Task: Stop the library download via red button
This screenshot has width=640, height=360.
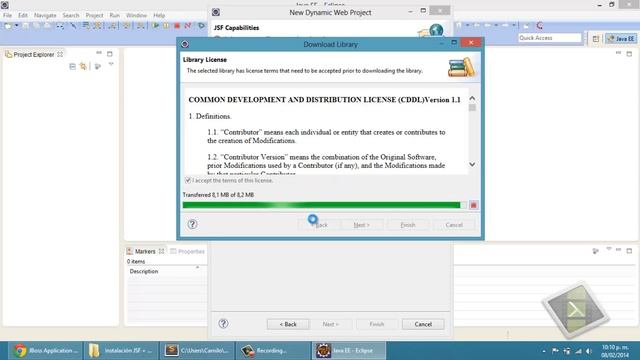Action: click(473, 205)
